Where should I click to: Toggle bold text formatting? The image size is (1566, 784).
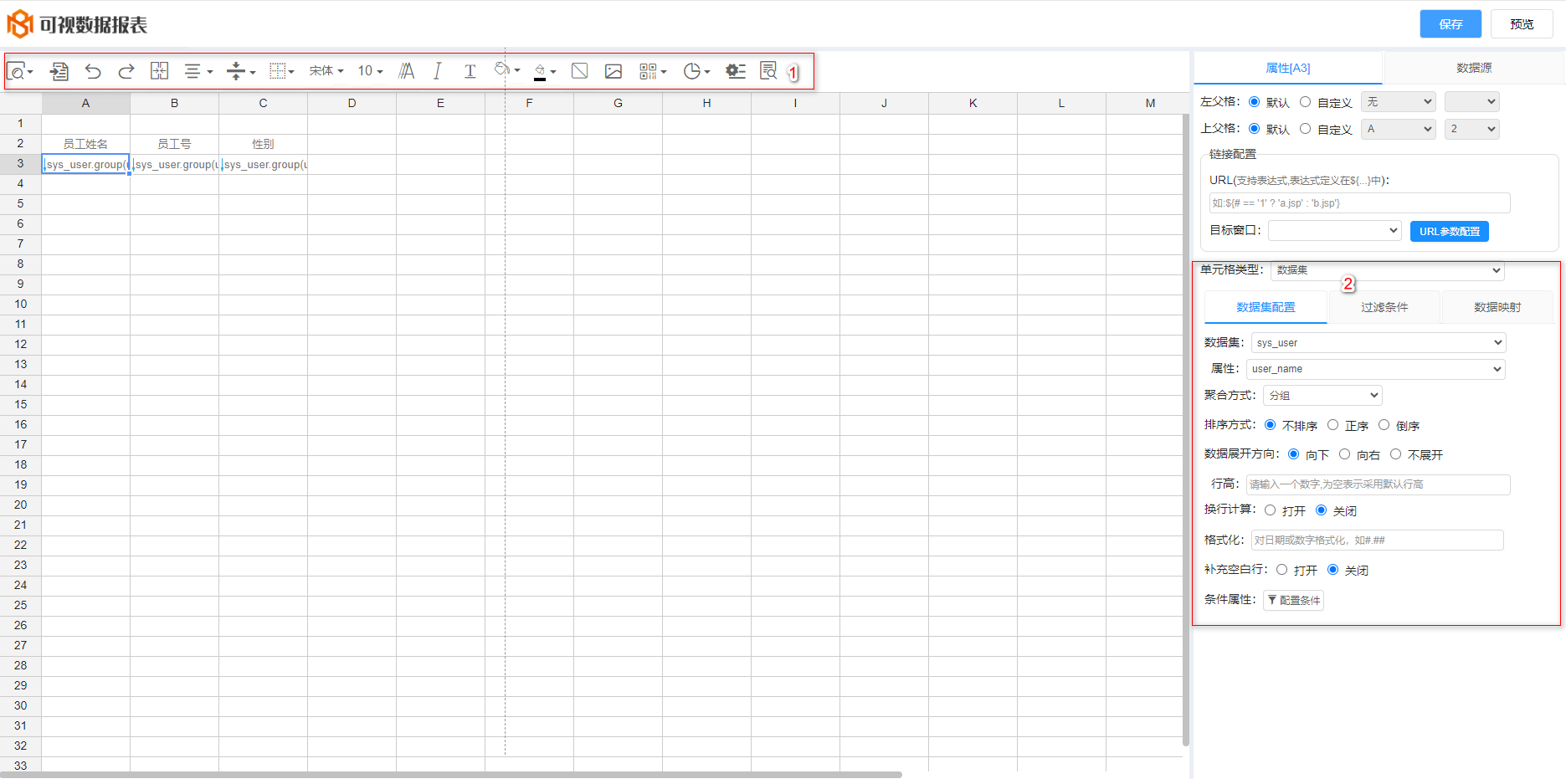(406, 71)
